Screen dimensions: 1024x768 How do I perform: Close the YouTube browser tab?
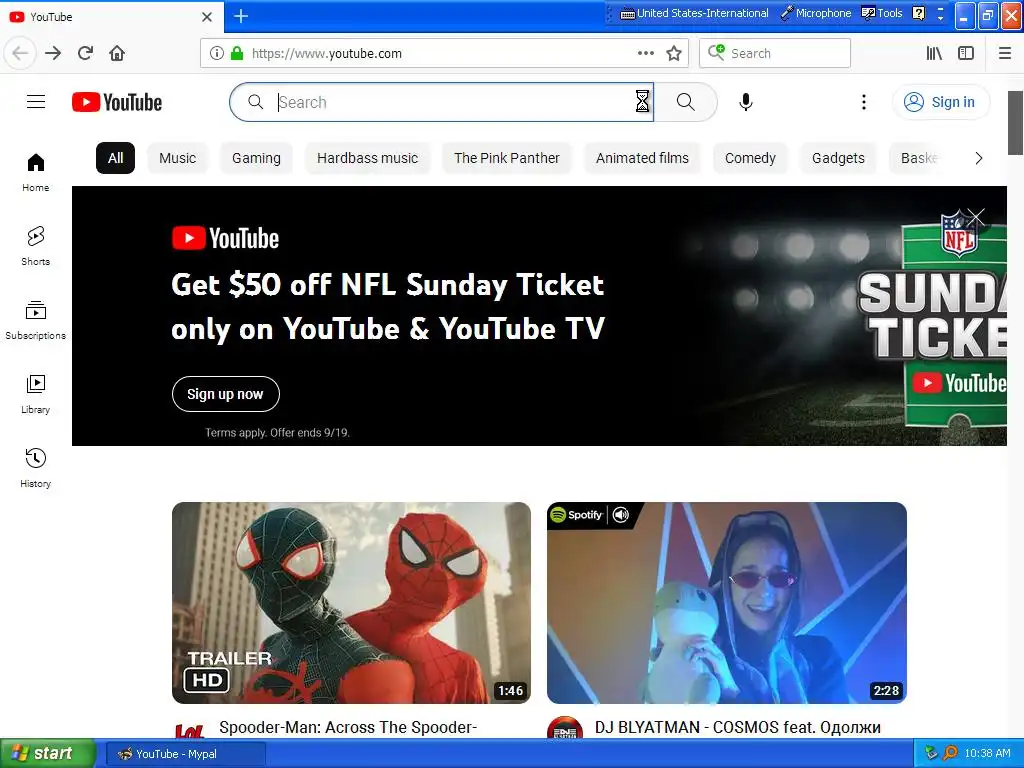coord(206,16)
